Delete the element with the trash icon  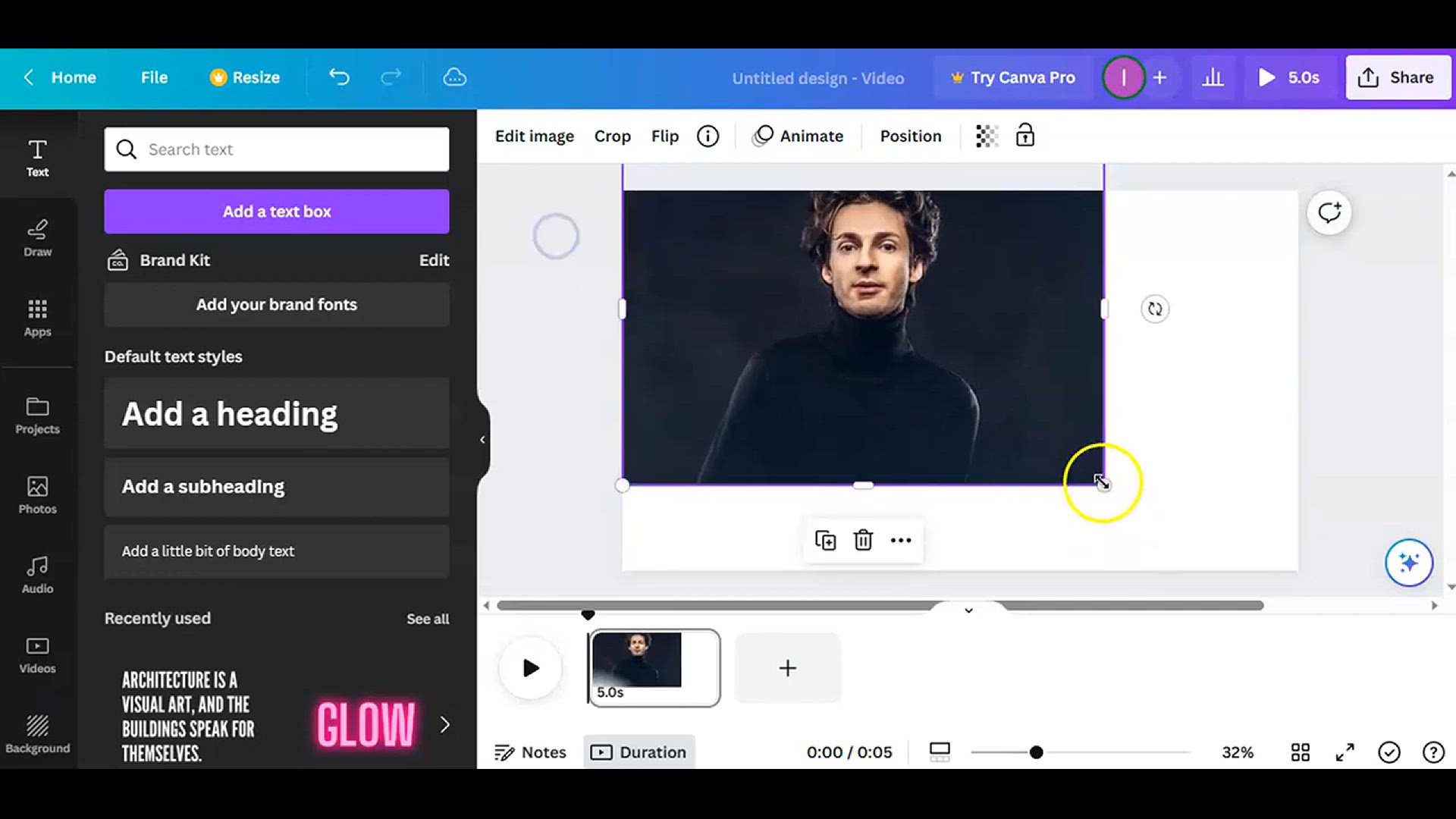(x=863, y=541)
